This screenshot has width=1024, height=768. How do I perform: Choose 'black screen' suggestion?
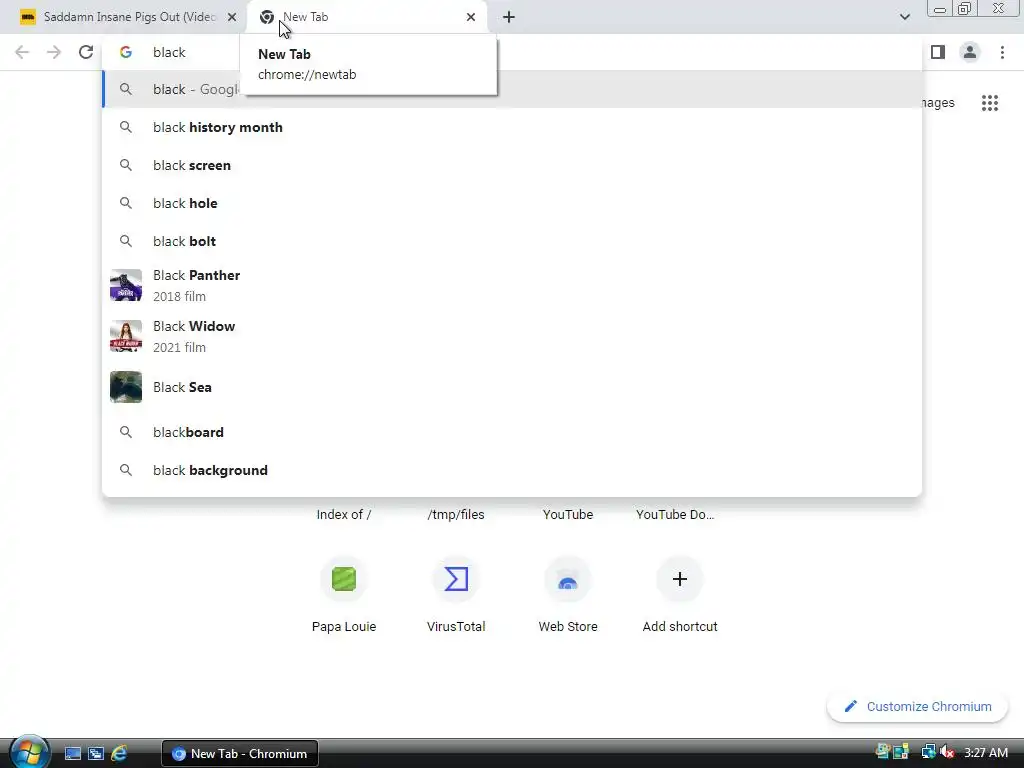point(513,165)
